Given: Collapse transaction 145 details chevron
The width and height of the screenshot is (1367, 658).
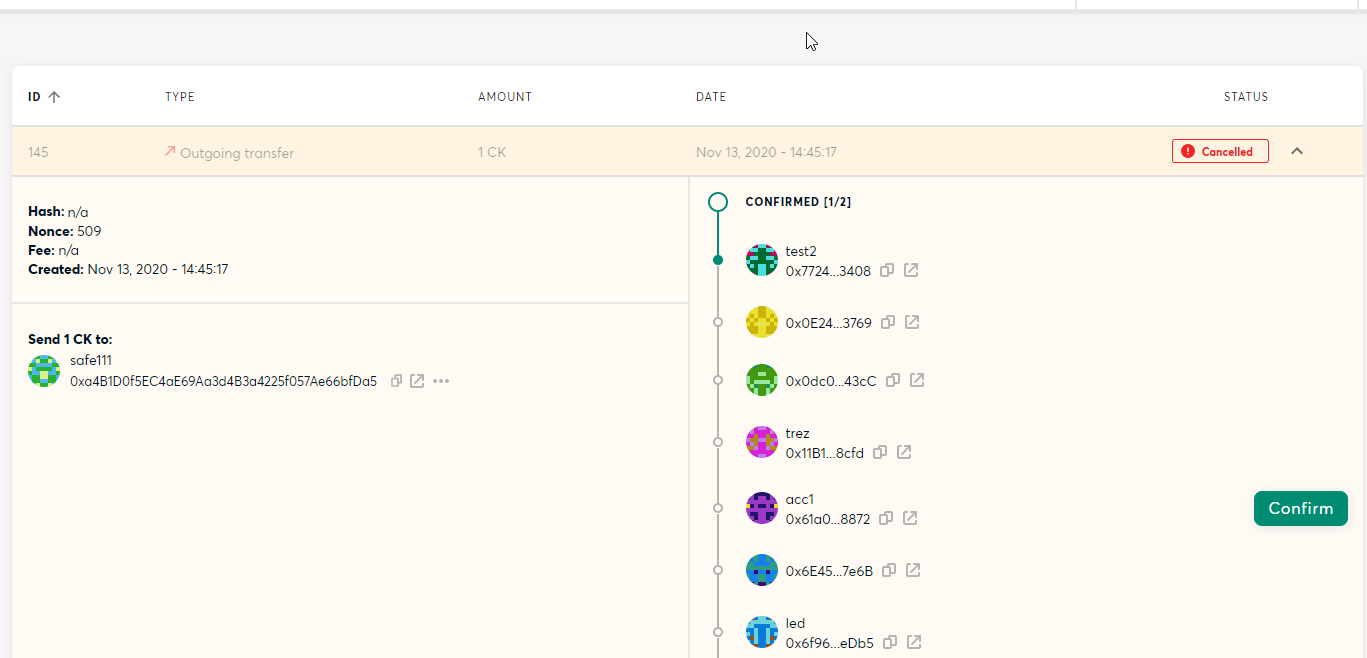Looking at the screenshot, I should pyautogui.click(x=1297, y=151).
